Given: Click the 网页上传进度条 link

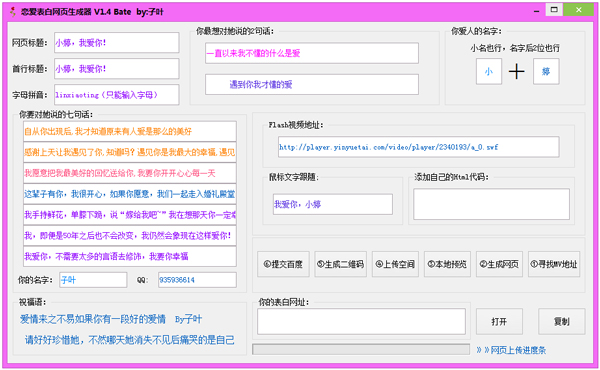Looking at the screenshot, I should pyautogui.click(x=511, y=350).
